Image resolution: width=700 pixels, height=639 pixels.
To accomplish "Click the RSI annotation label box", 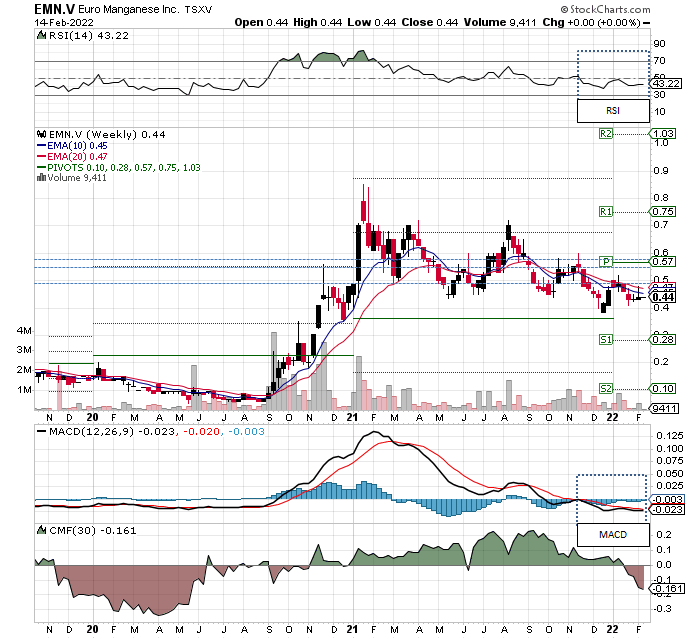I will [613, 111].
